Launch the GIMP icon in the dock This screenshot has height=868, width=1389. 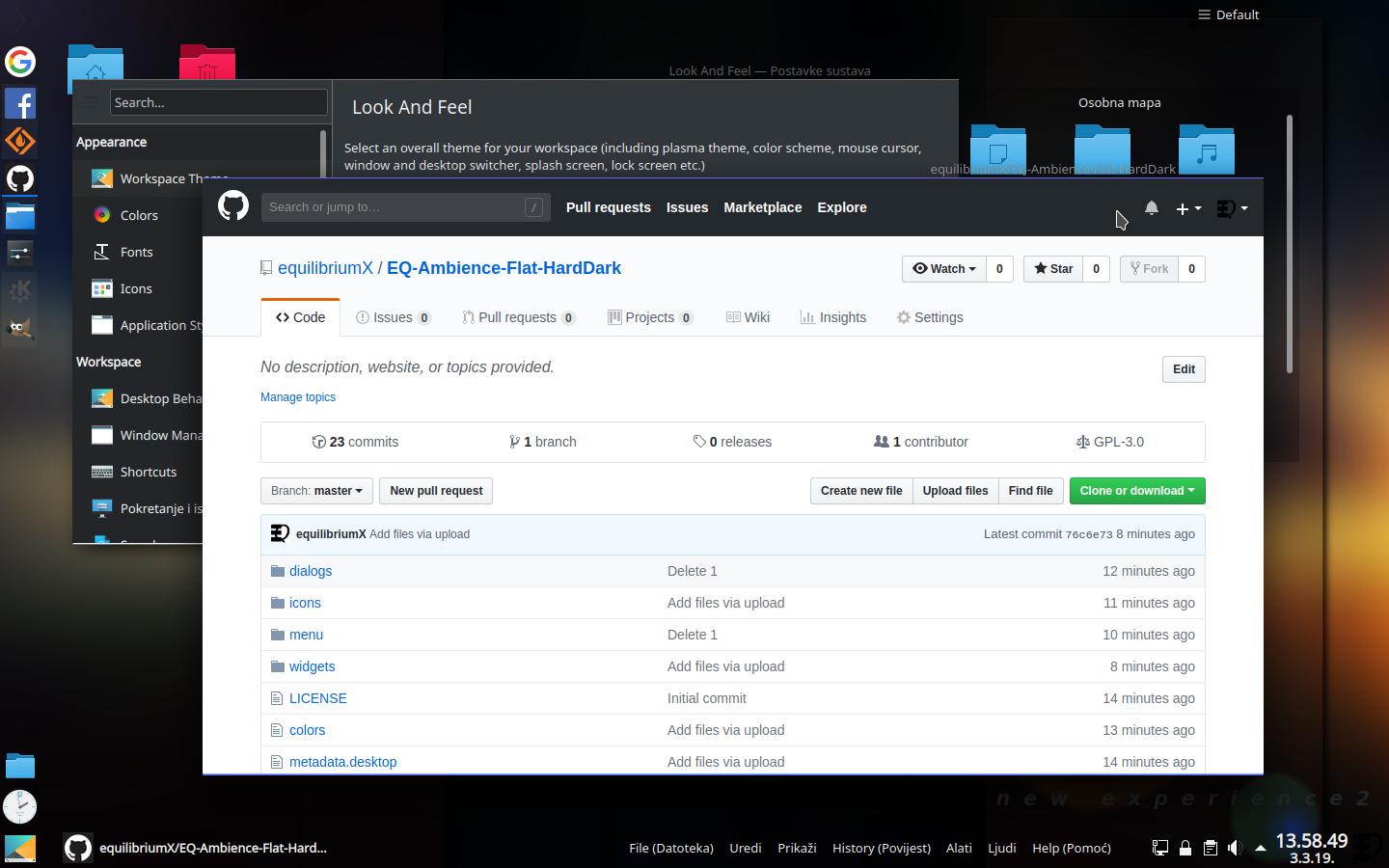pos(20,327)
